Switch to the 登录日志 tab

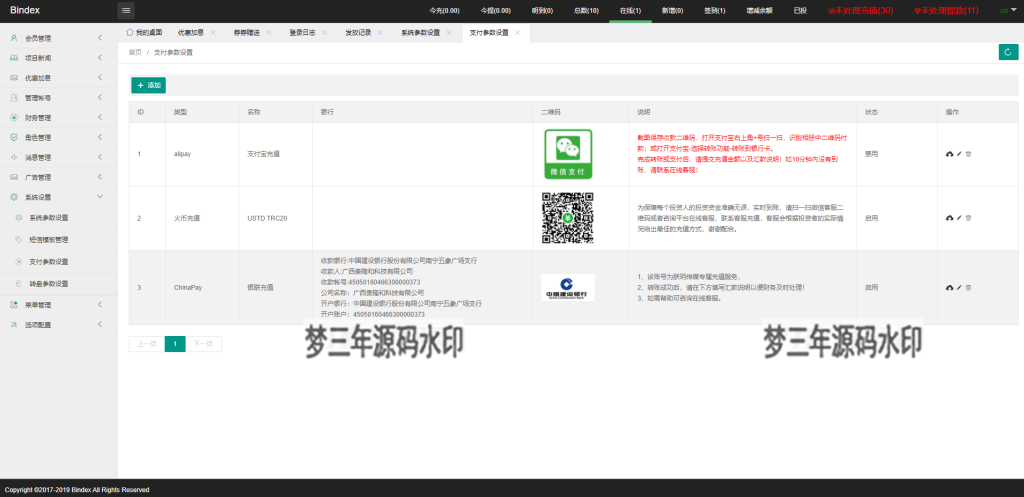pos(302,33)
